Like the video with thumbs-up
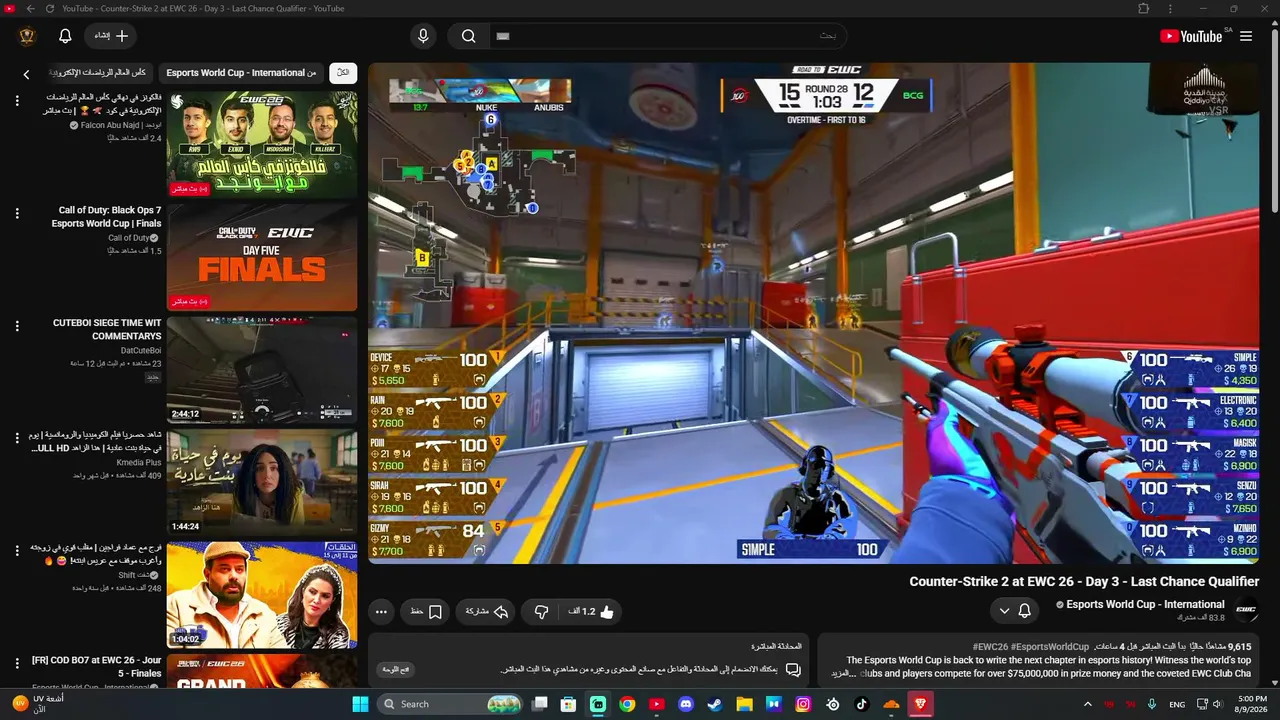This screenshot has height=720, width=1280. point(592,611)
